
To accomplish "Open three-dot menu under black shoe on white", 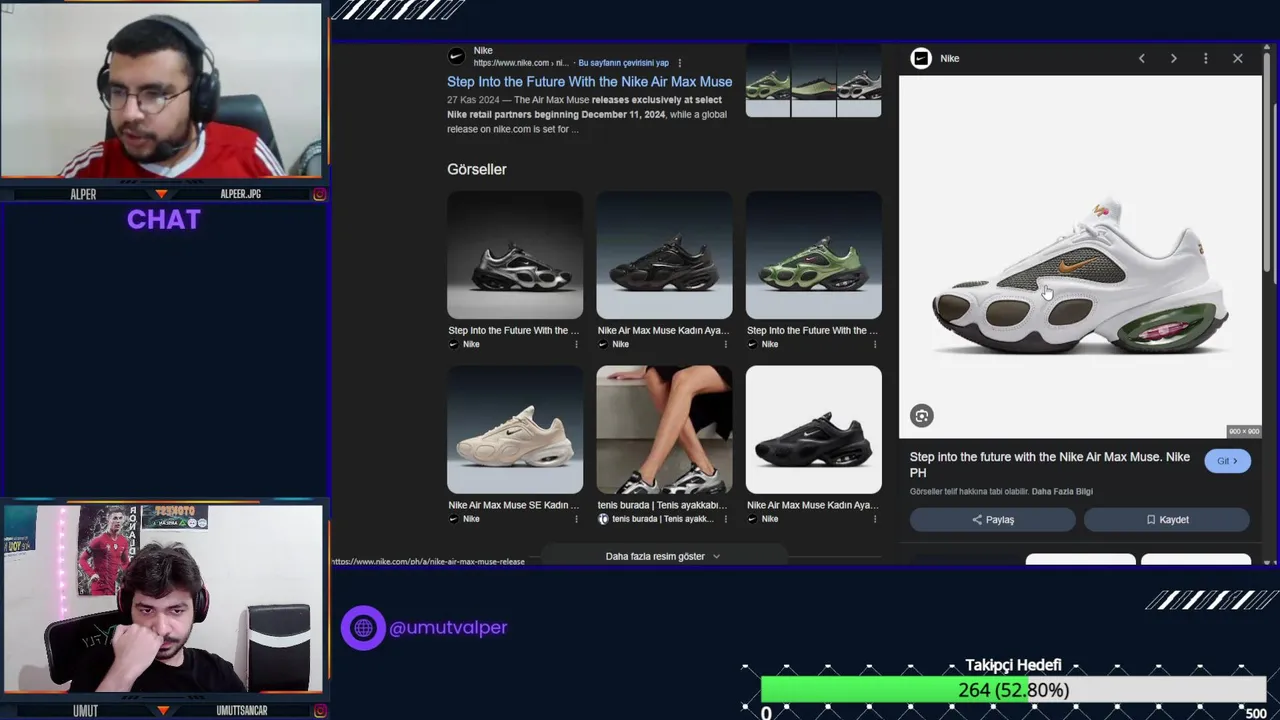I will pos(875,519).
